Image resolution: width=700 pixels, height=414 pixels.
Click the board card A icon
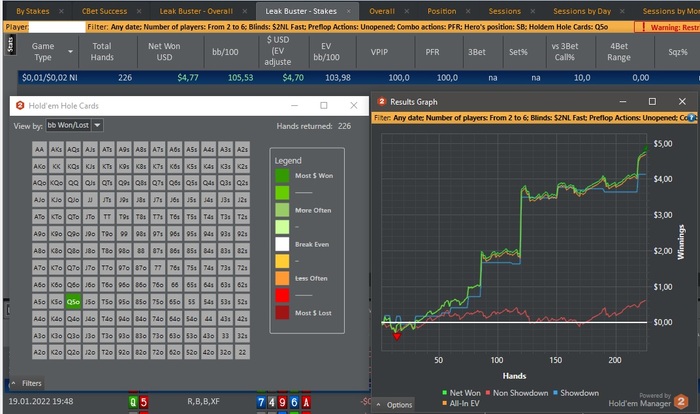[x=306, y=402]
